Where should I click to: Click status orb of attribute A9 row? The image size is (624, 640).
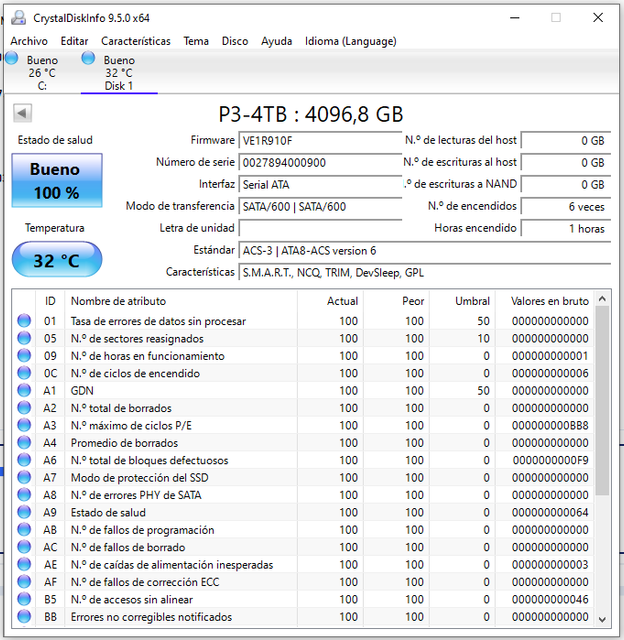(24, 512)
